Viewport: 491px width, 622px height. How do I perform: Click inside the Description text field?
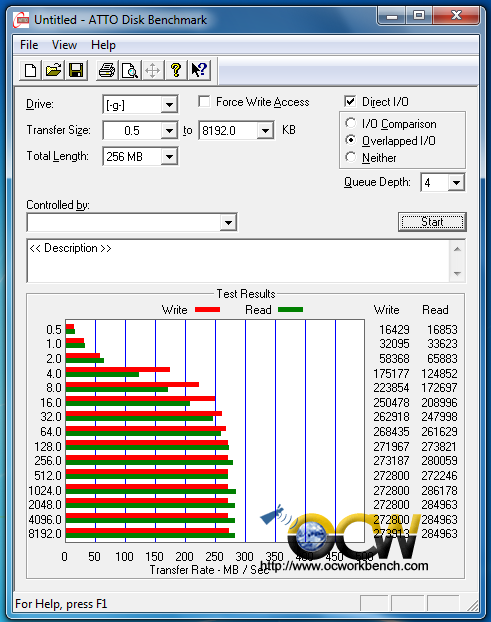[x=239, y=261]
